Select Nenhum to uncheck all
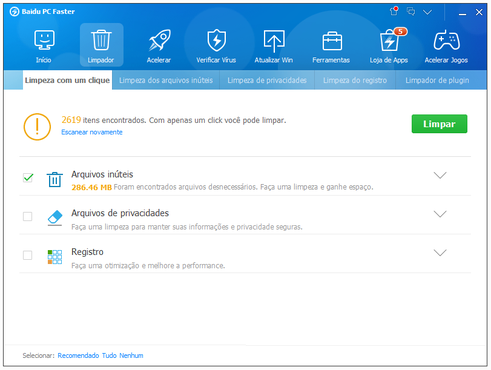The width and height of the screenshot is (491, 370). point(131,355)
